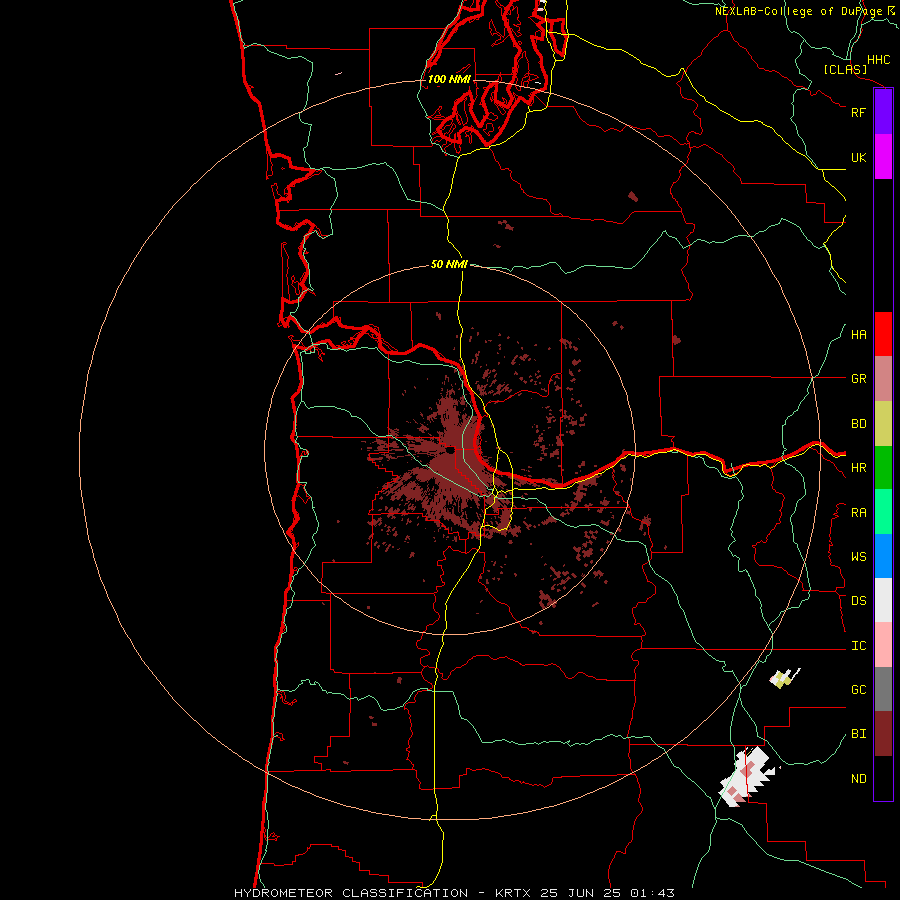Click the BD yellow legend swatch
This screenshot has width=900, height=900.
(883, 424)
